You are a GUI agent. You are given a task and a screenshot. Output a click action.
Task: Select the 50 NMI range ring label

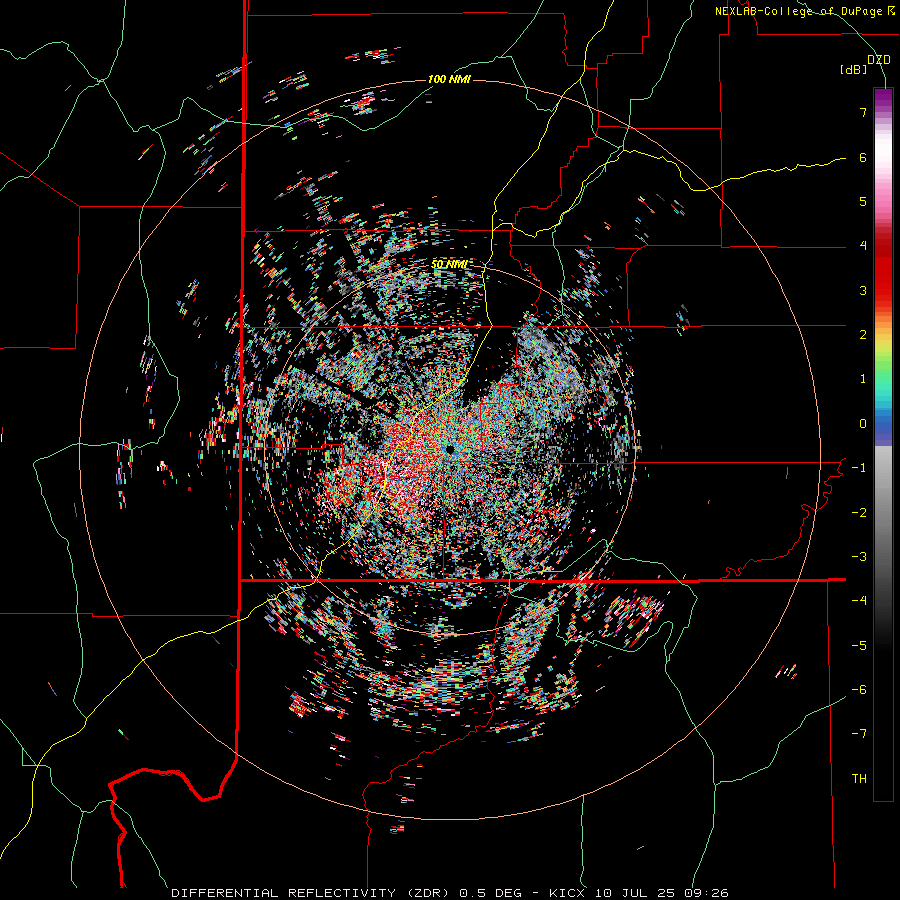[x=449, y=264]
